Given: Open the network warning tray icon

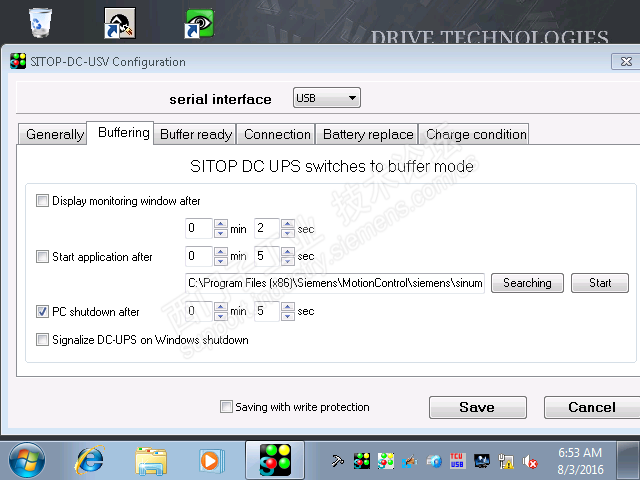Looking at the screenshot, I should (506, 461).
